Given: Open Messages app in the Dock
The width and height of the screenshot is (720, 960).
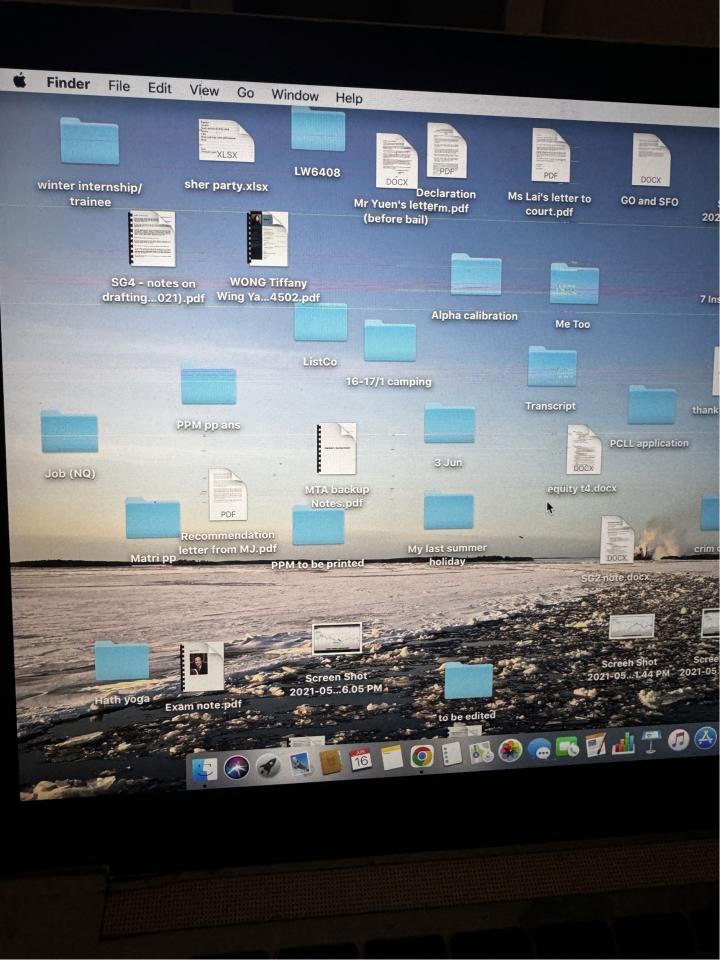Looking at the screenshot, I should coord(539,749).
